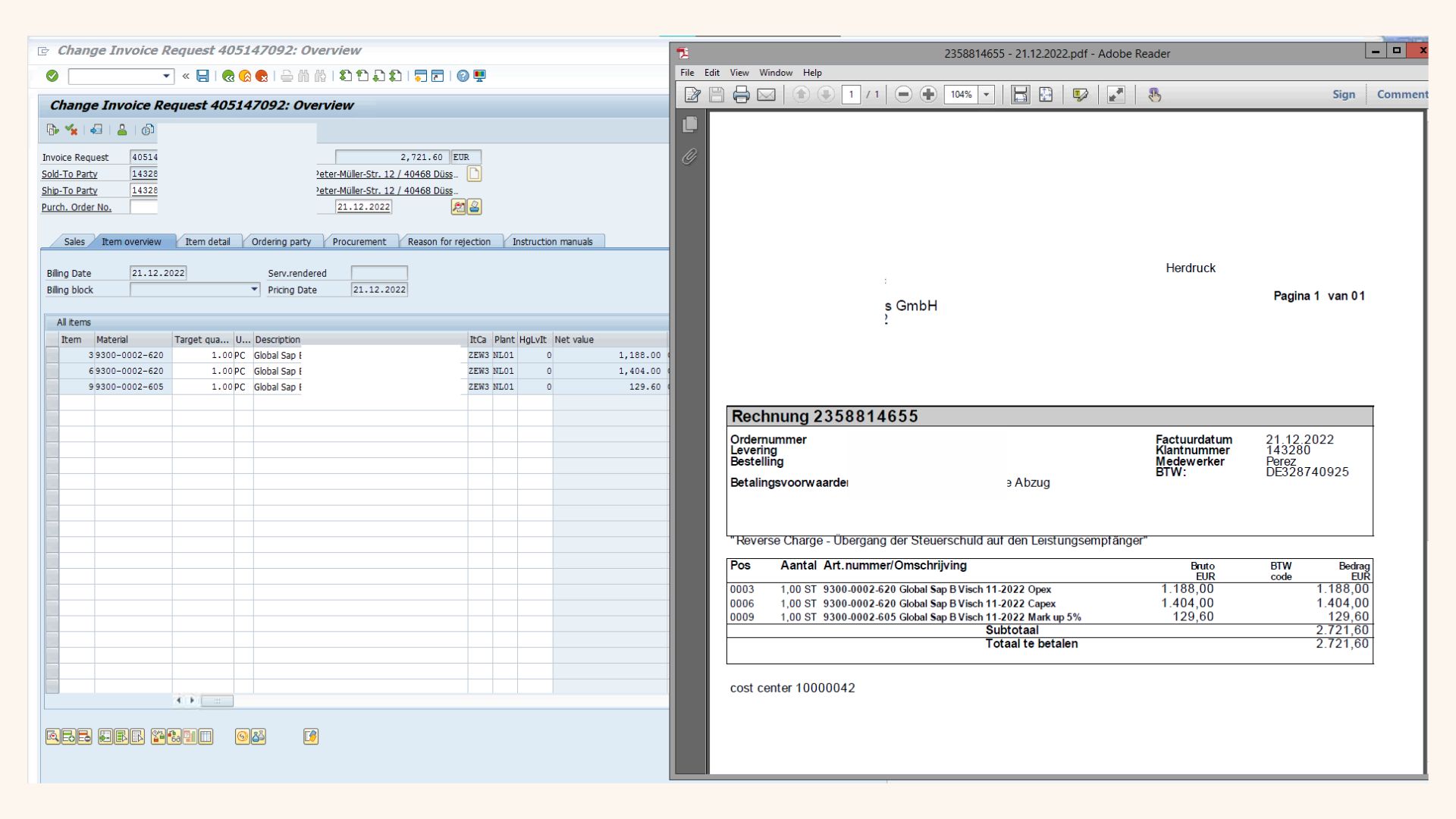Click the orange Exit icon in SAP toolbar
The height and width of the screenshot is (819, 1456).
[x=244, y=76]
